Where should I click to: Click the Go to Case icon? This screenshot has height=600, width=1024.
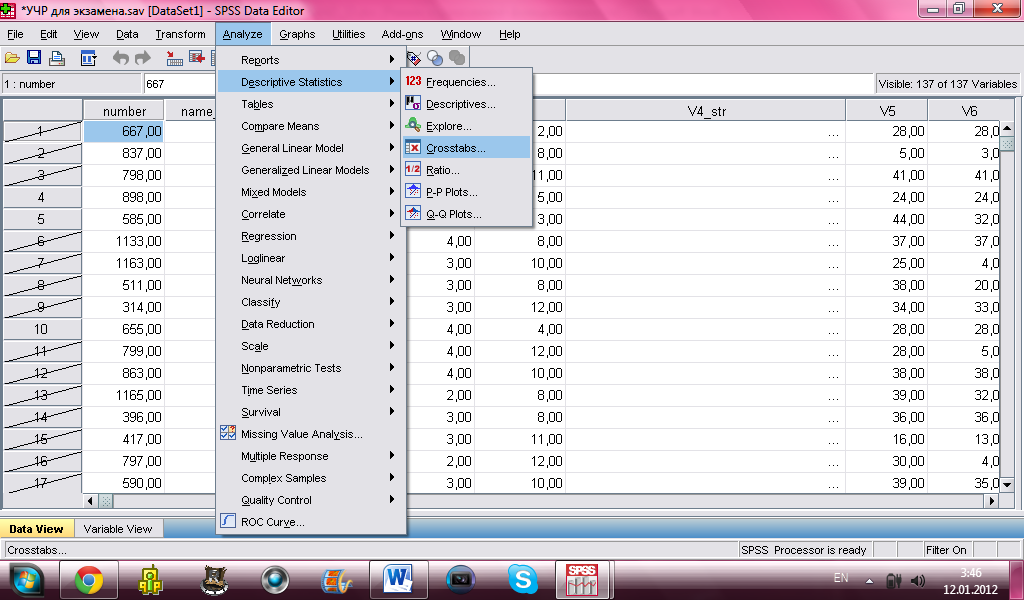click(x=174, y=58)
